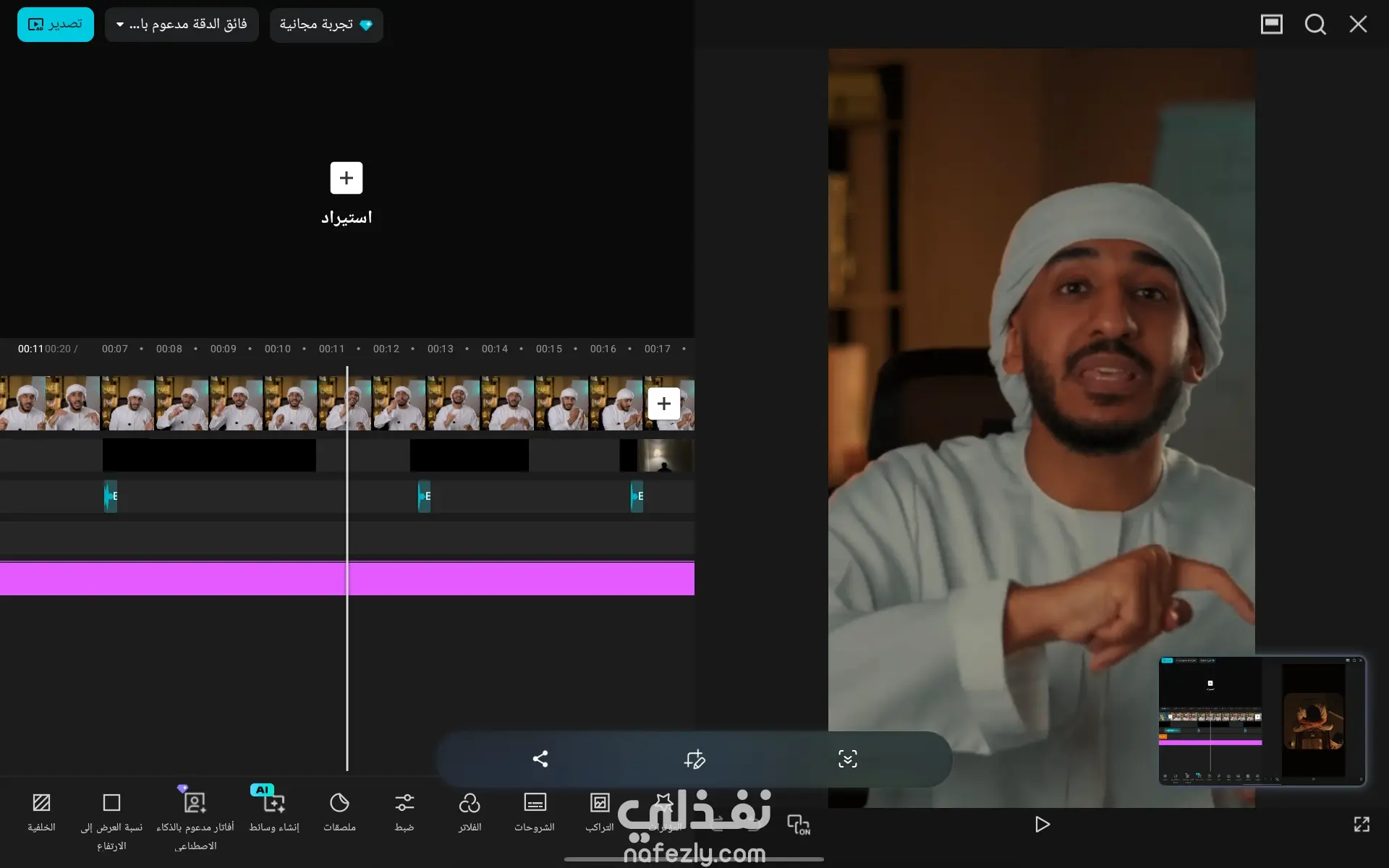This screenshot has width=1389, height=868.
Task: Select the black overlay clip under 00:08
Action: pos(209,456)
